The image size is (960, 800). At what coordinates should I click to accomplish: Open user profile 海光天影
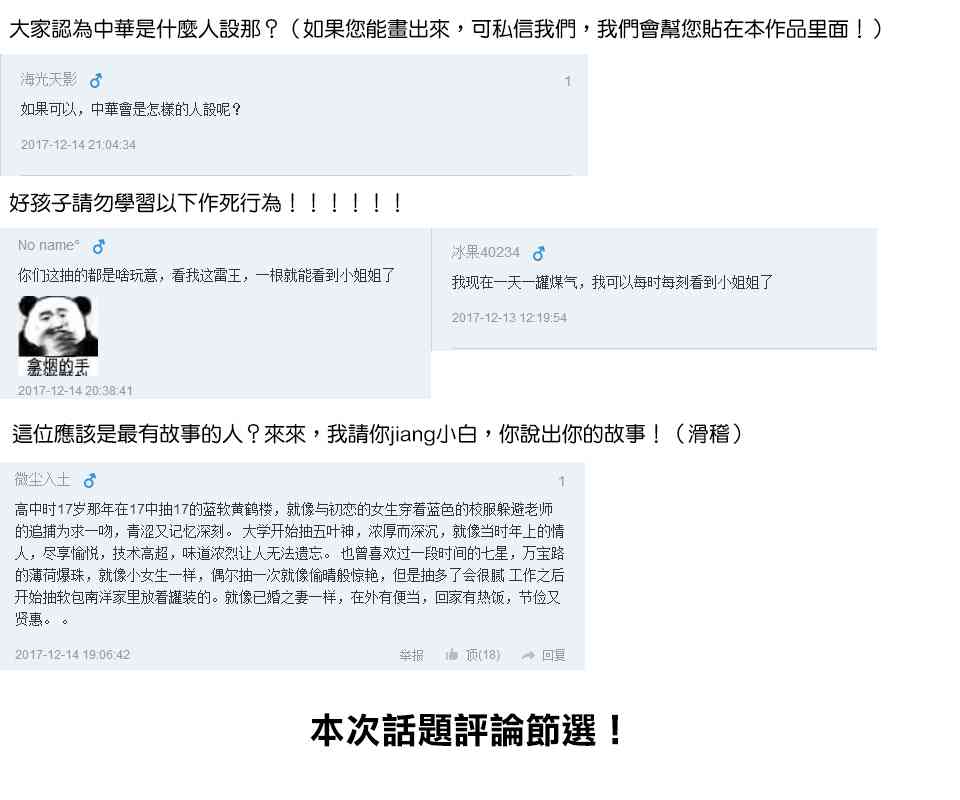click(x=48, y=80)
